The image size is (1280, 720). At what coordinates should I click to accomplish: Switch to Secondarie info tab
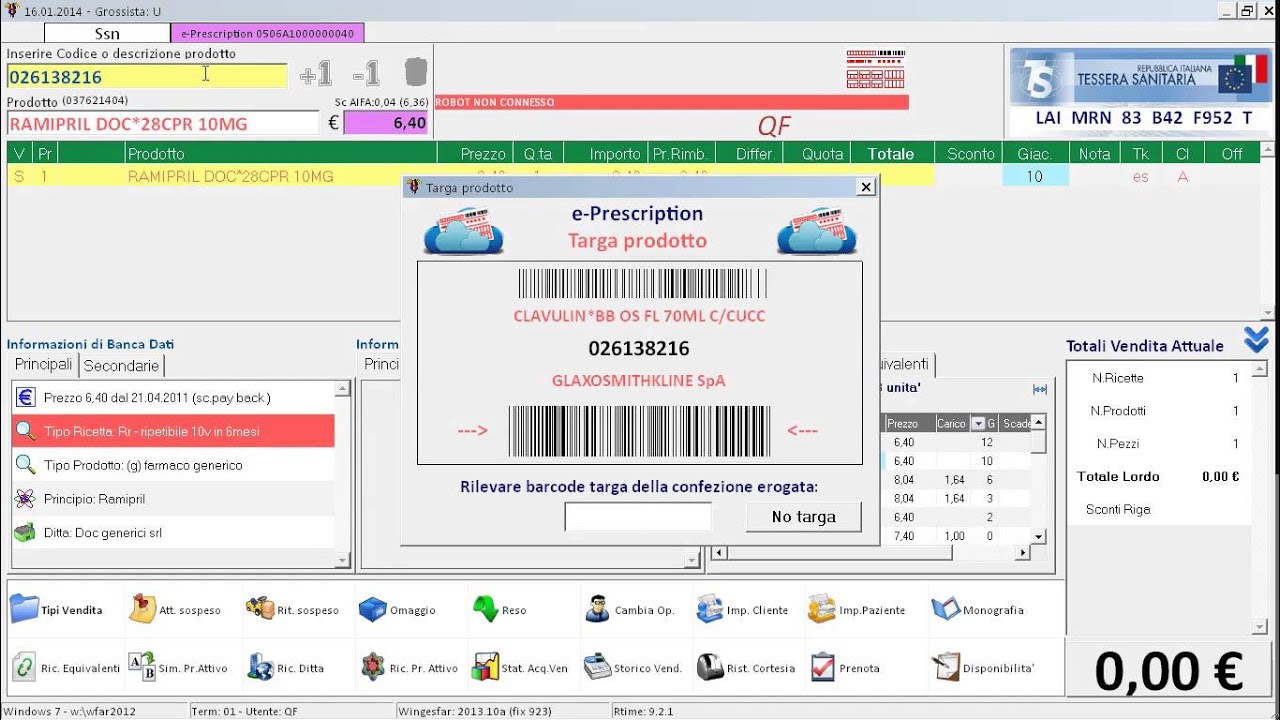pos(121,366)
